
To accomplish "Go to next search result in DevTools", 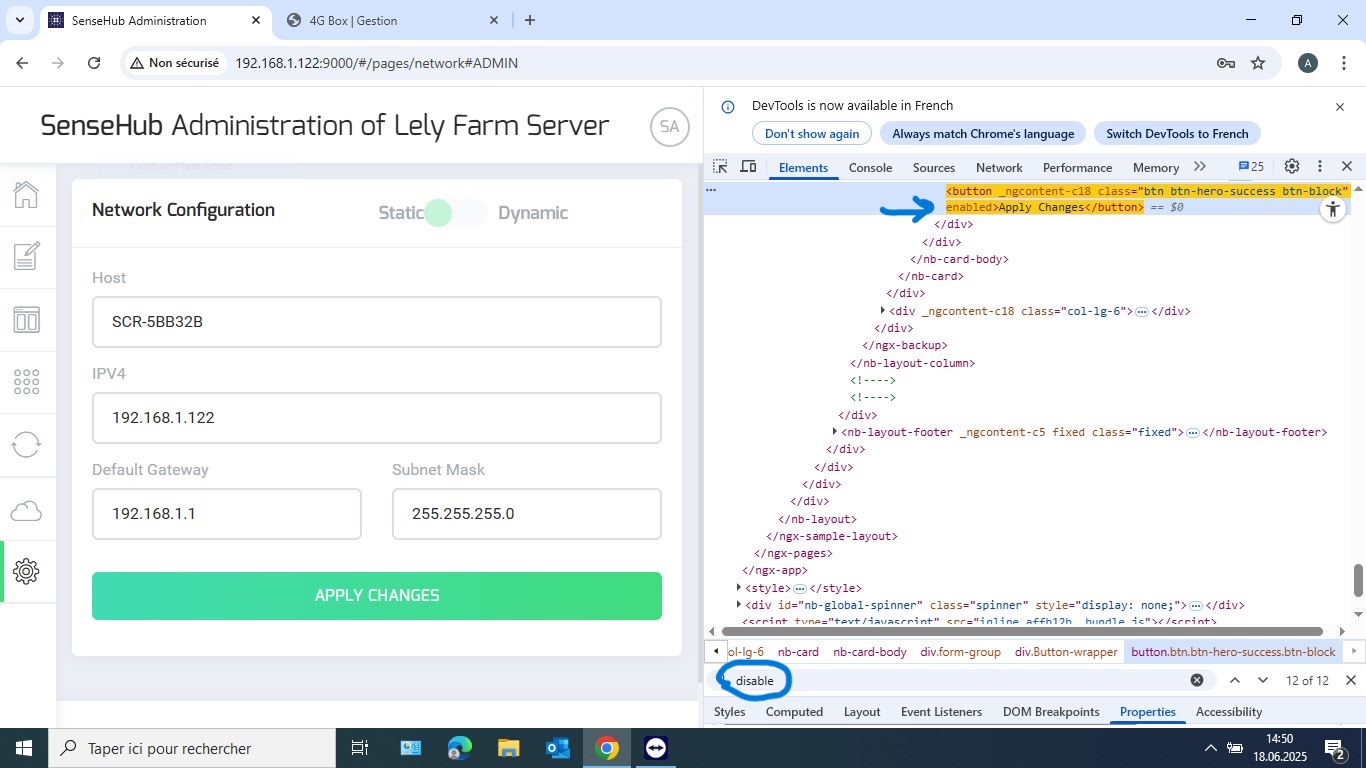I will click(1263, 680).
